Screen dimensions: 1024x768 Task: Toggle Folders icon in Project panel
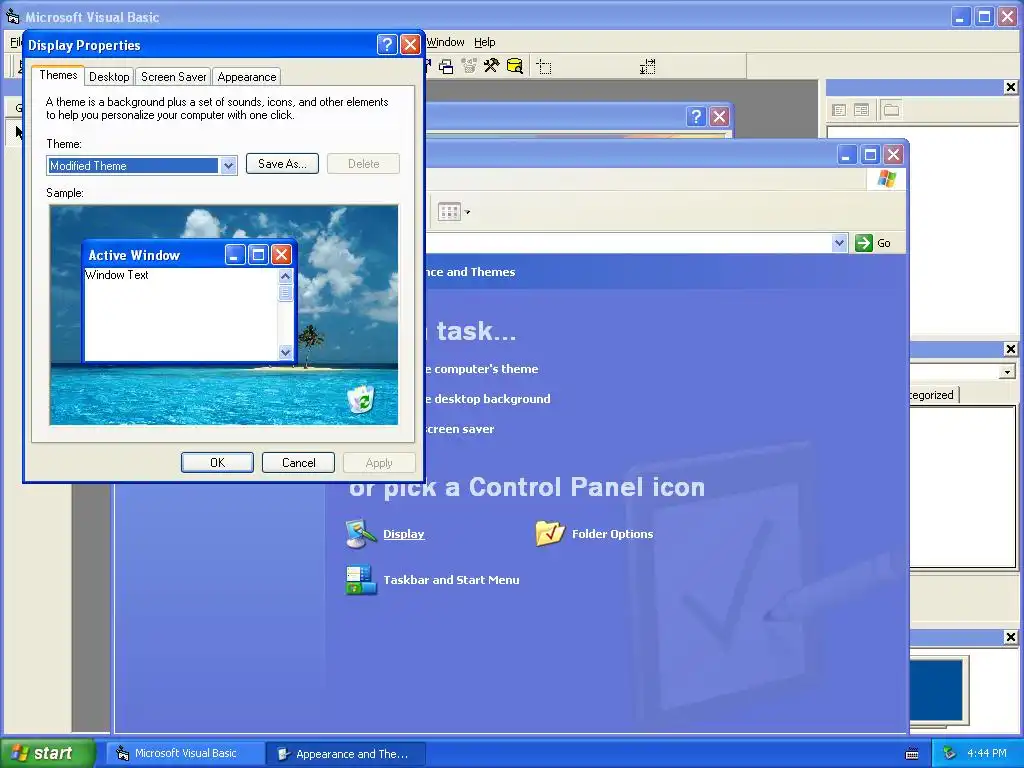tap(891, 110)
